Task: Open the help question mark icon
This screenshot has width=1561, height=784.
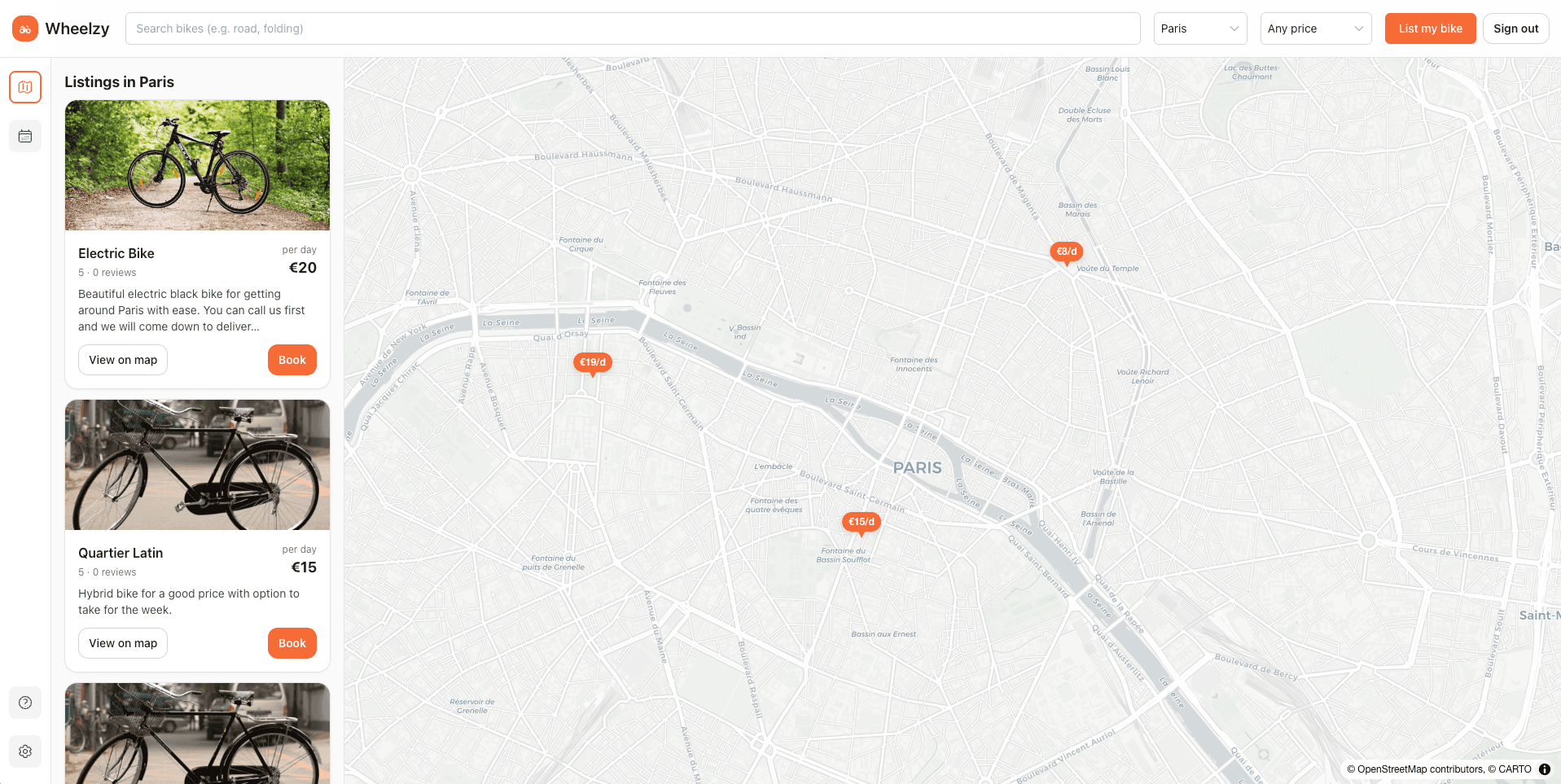Action: (x=25, y=703)
